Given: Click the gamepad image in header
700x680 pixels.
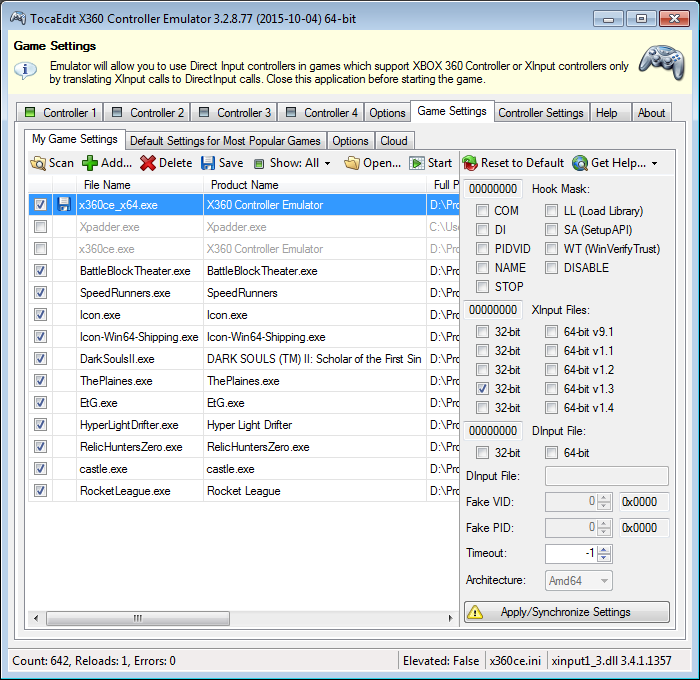Looking at the screenshot, I should point(662,63).
